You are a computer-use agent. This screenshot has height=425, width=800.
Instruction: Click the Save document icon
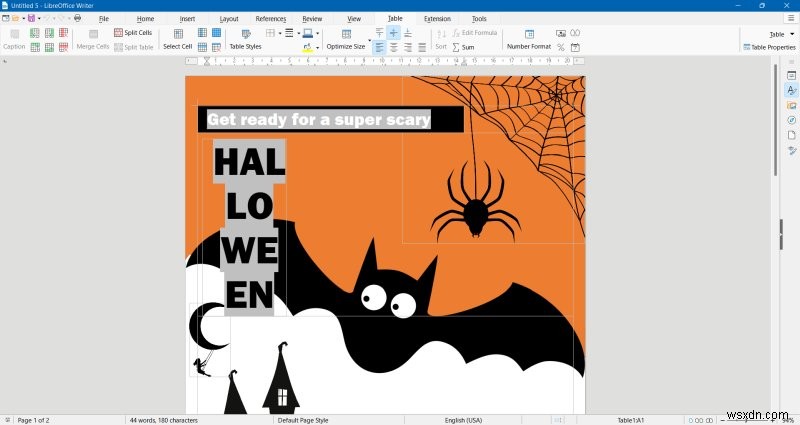click(x=31, y=18)
